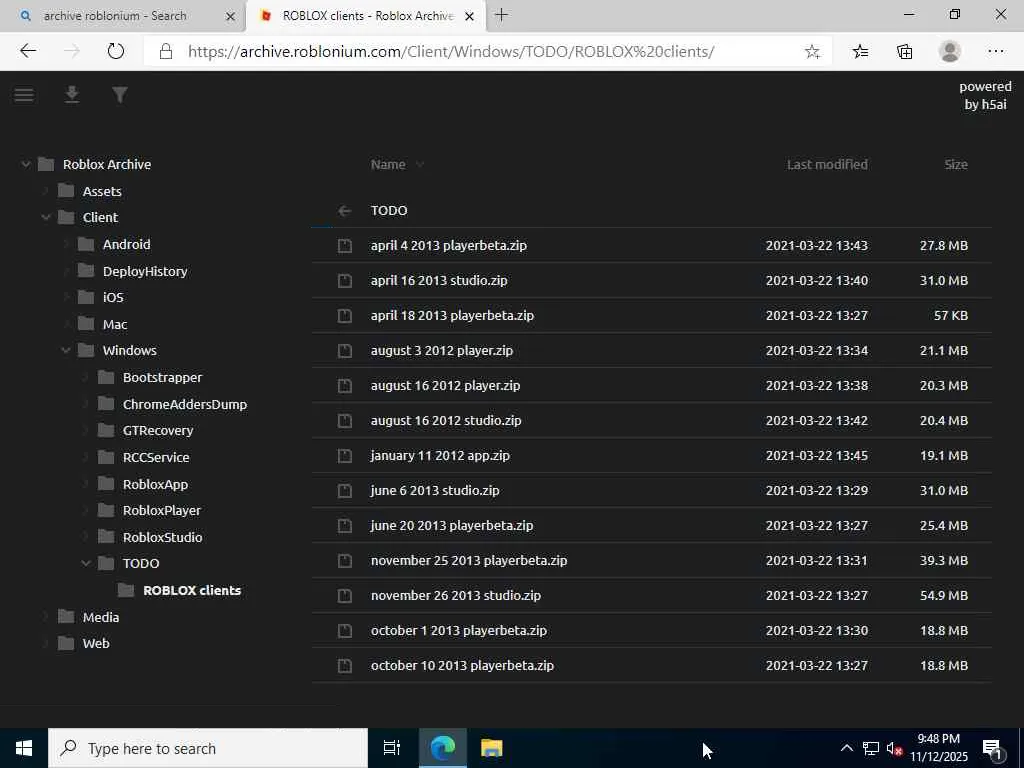
Task: Reload the page with the refresh icon
Action: (x=116, y=51)
